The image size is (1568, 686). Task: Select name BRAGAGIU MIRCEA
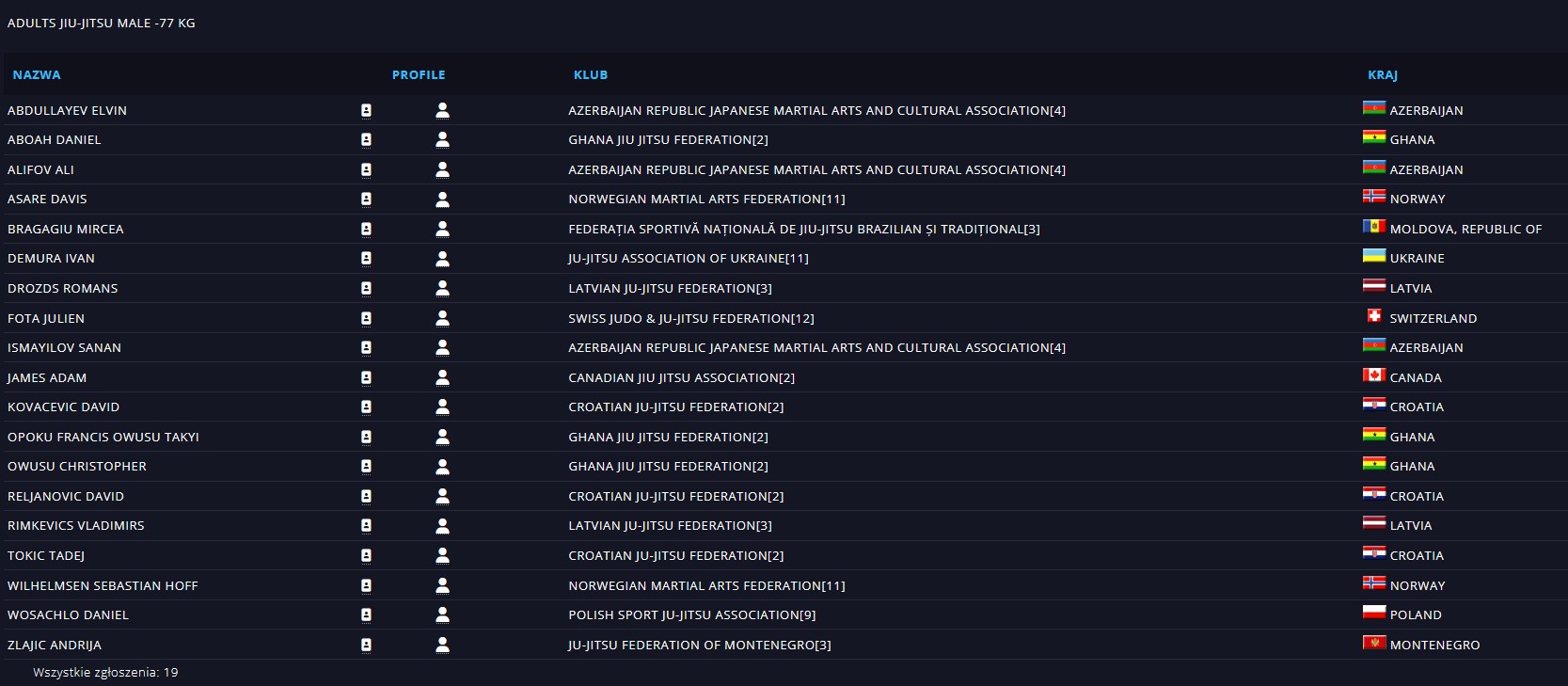pos(66,229)
